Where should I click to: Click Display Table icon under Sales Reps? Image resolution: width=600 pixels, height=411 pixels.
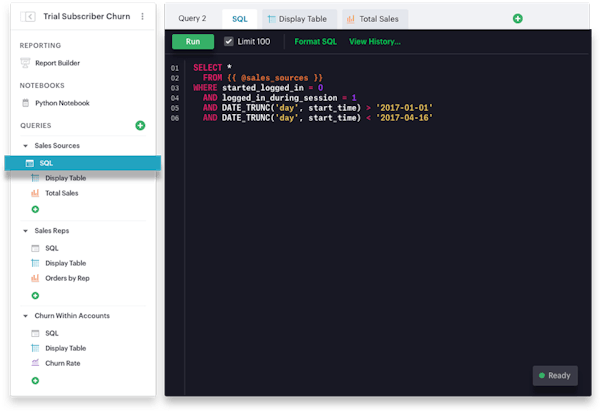35,263
